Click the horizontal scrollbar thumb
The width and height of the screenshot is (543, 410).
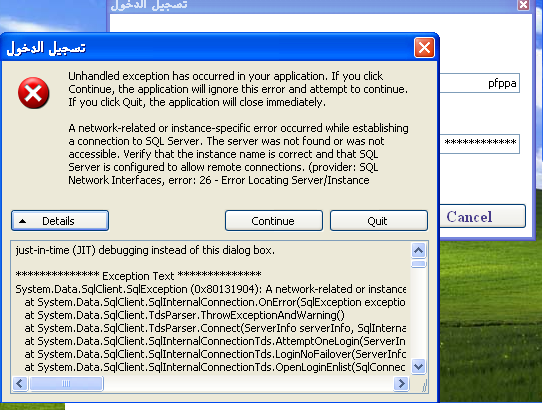pyautogui.click(x=66, y=384)
